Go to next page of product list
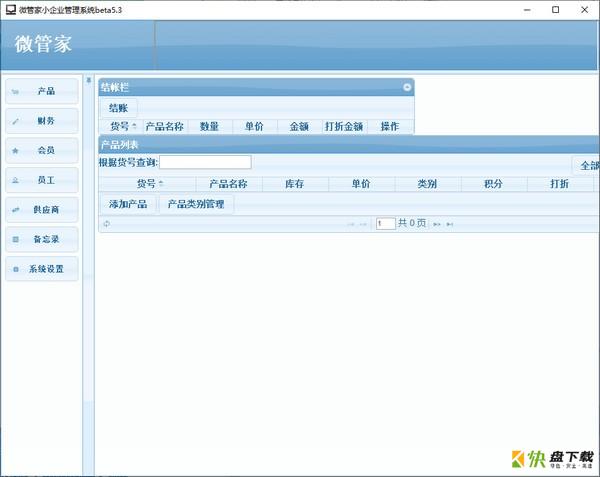The image size is (600, 477). click(x=437, y=224)
